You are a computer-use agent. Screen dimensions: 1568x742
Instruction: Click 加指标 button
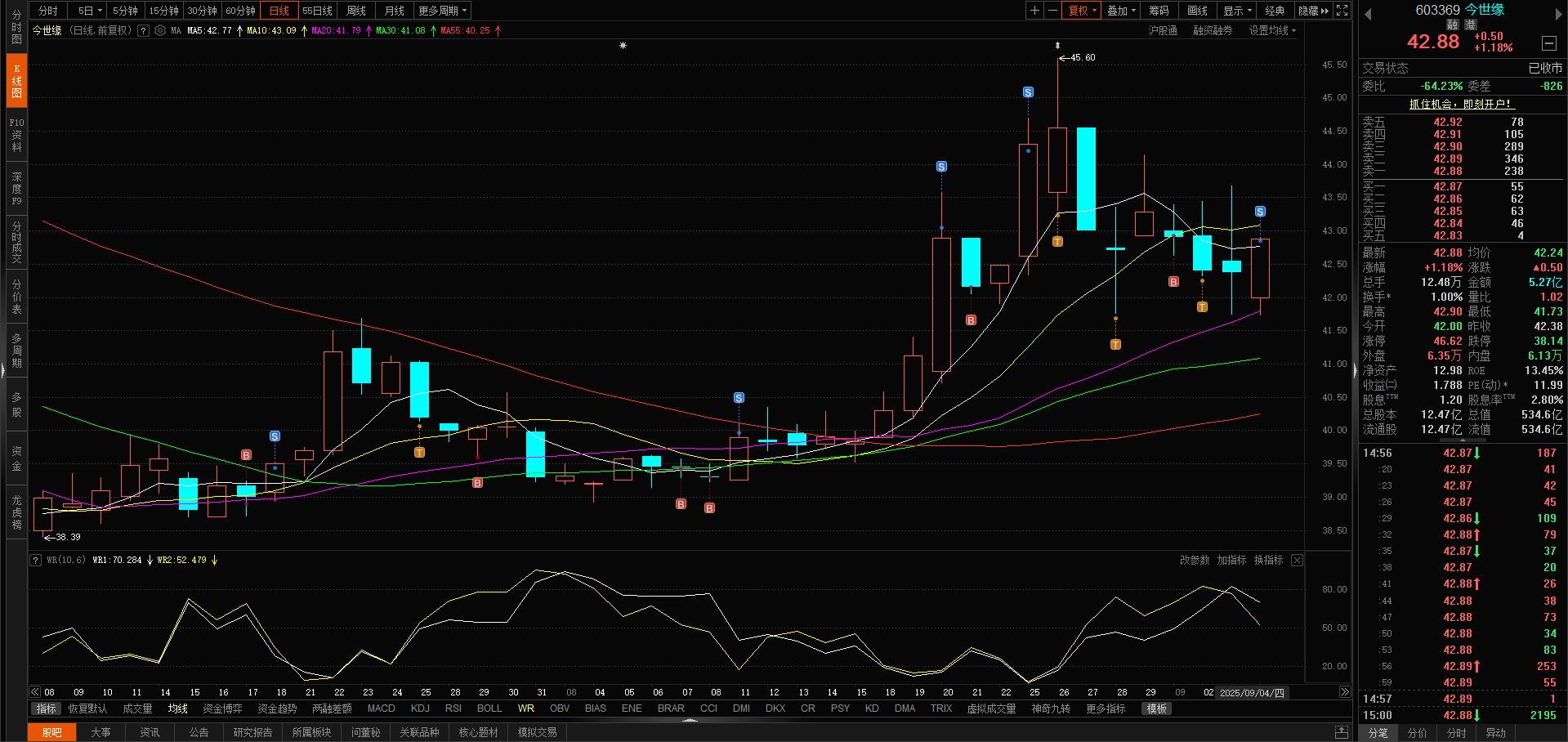[1231, 560]
